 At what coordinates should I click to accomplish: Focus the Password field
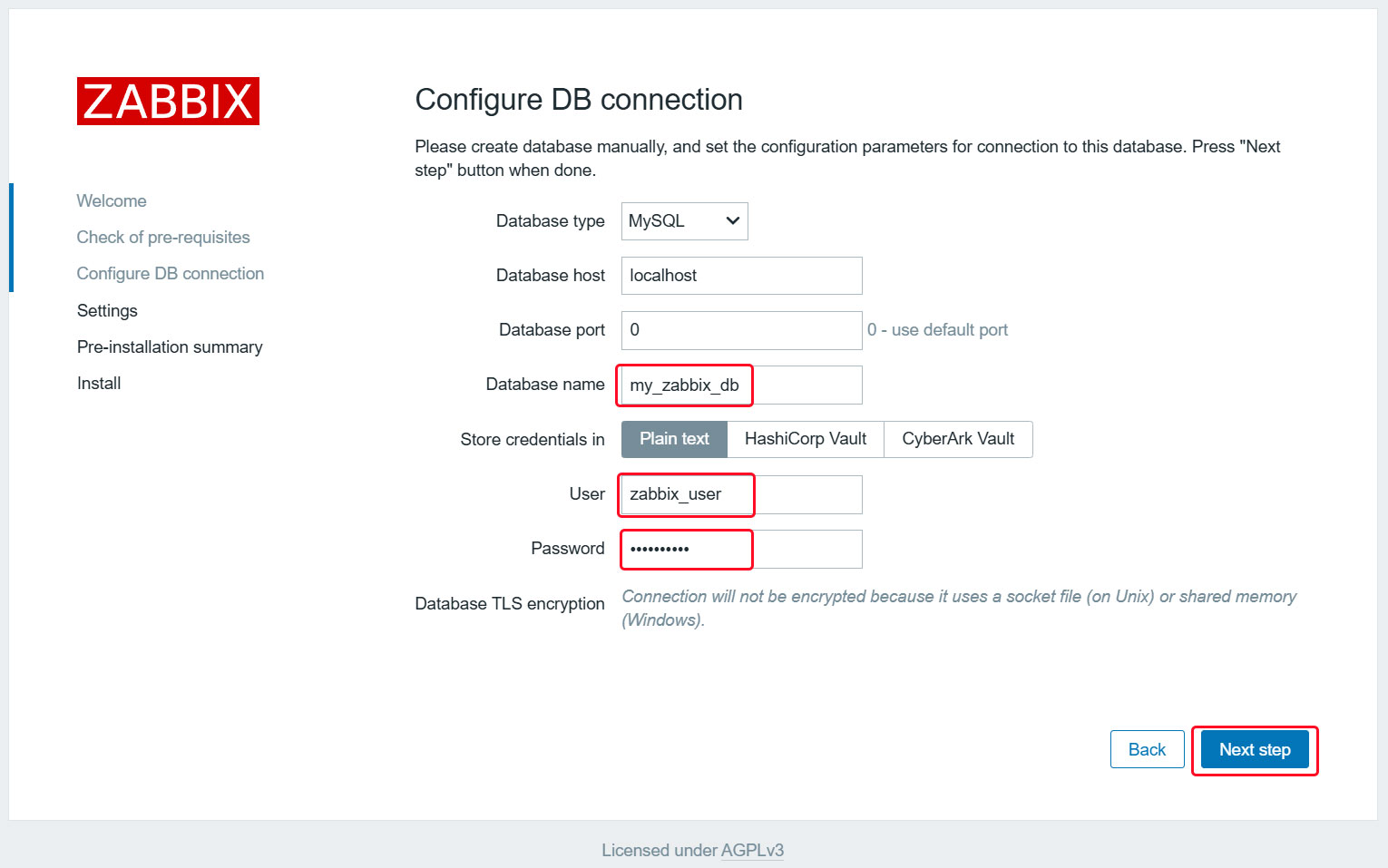click(741, 550)
